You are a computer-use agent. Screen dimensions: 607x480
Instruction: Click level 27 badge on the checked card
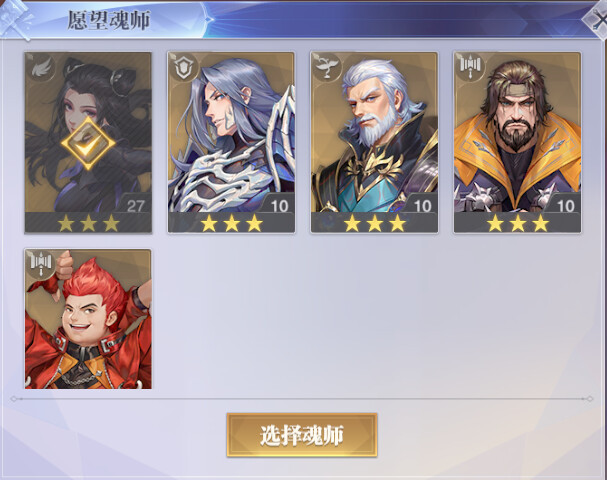pos(135,206)
